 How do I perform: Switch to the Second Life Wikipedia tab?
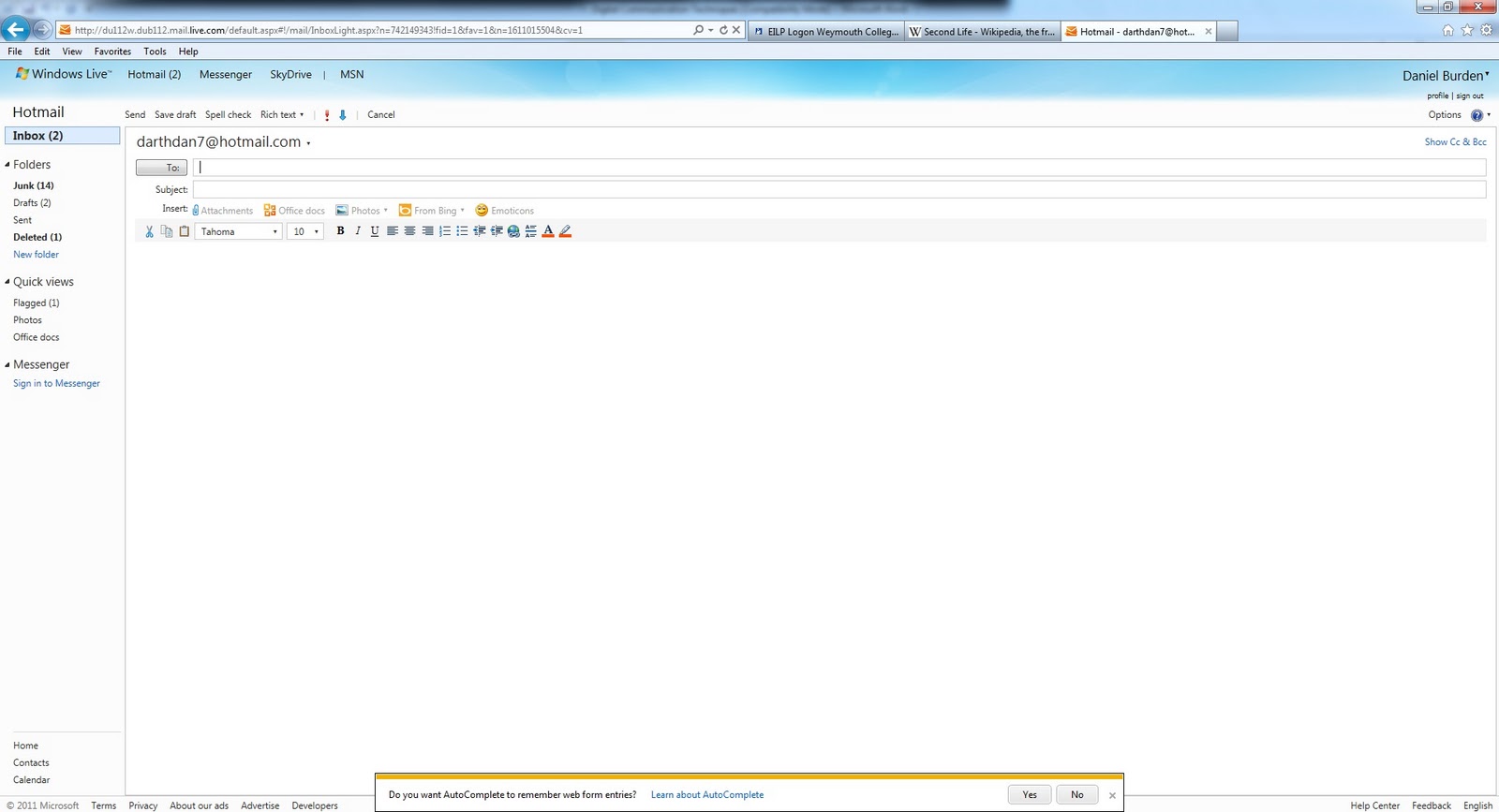[x=983, y=32]
